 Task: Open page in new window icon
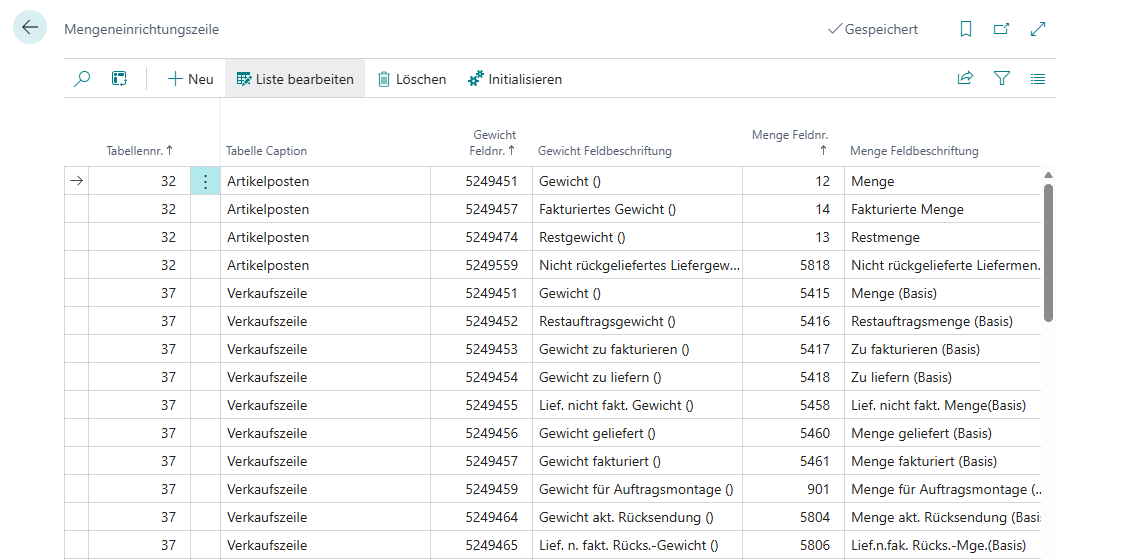1002,29
